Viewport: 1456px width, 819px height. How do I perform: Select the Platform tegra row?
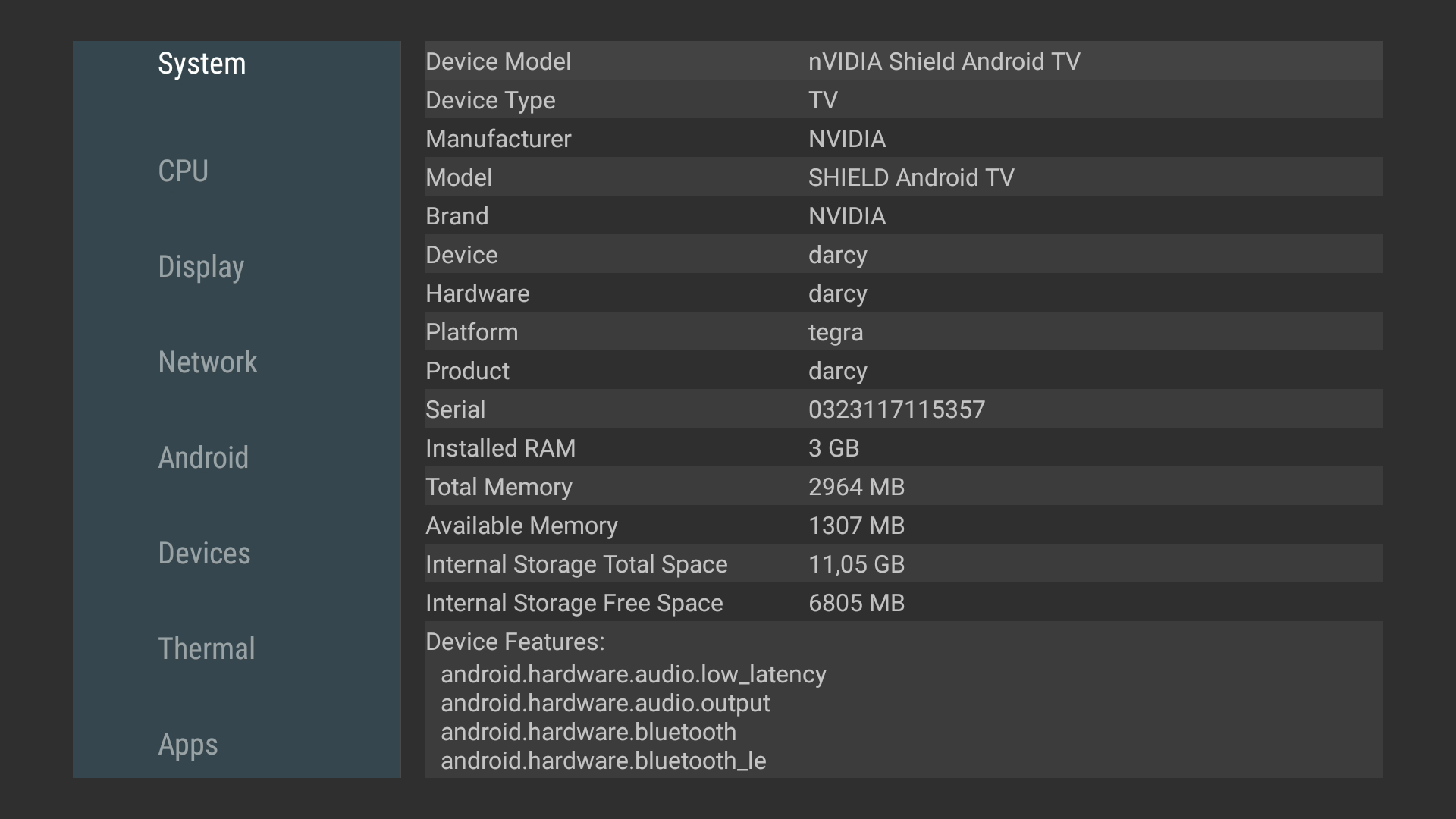(x=903, y=332)
